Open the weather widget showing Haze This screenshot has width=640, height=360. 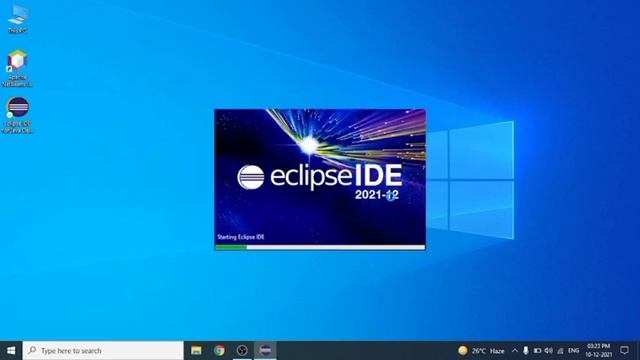coord(481,351)
